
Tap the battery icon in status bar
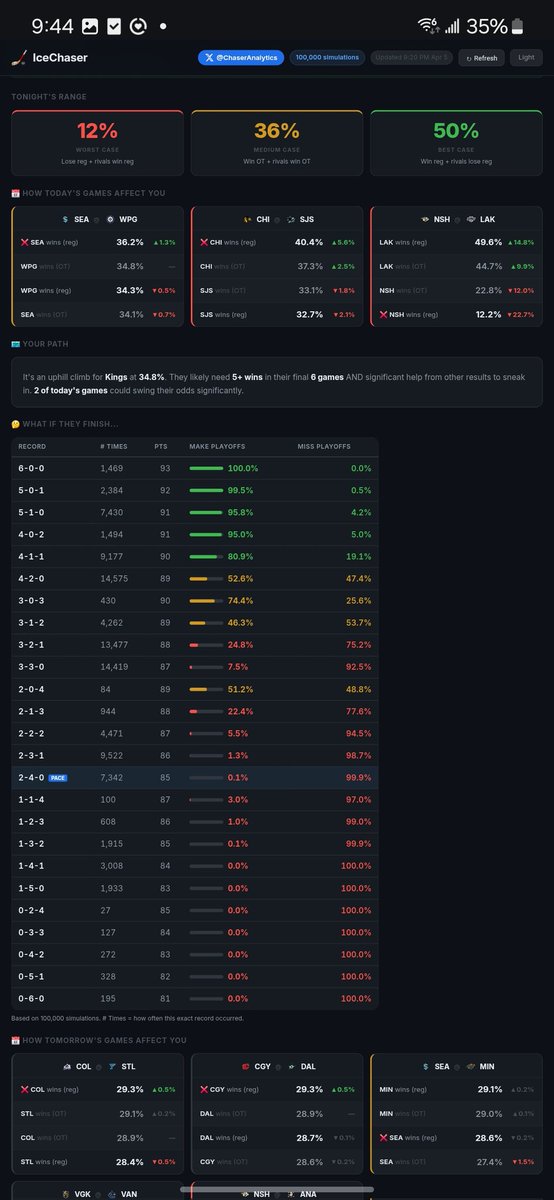tap(517, 25)
